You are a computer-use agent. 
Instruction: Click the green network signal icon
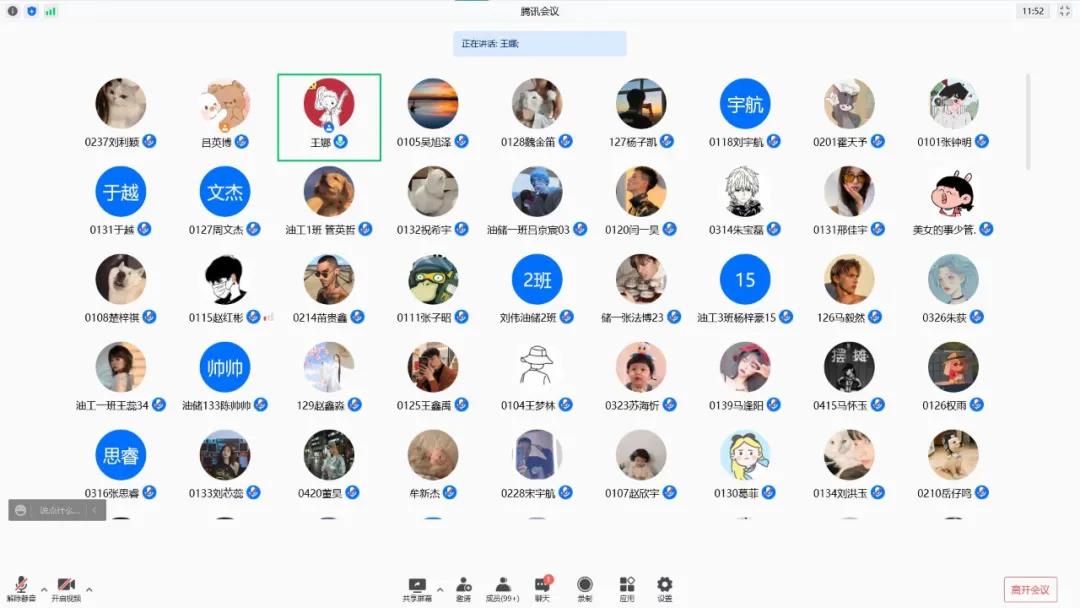click(50, 11)
